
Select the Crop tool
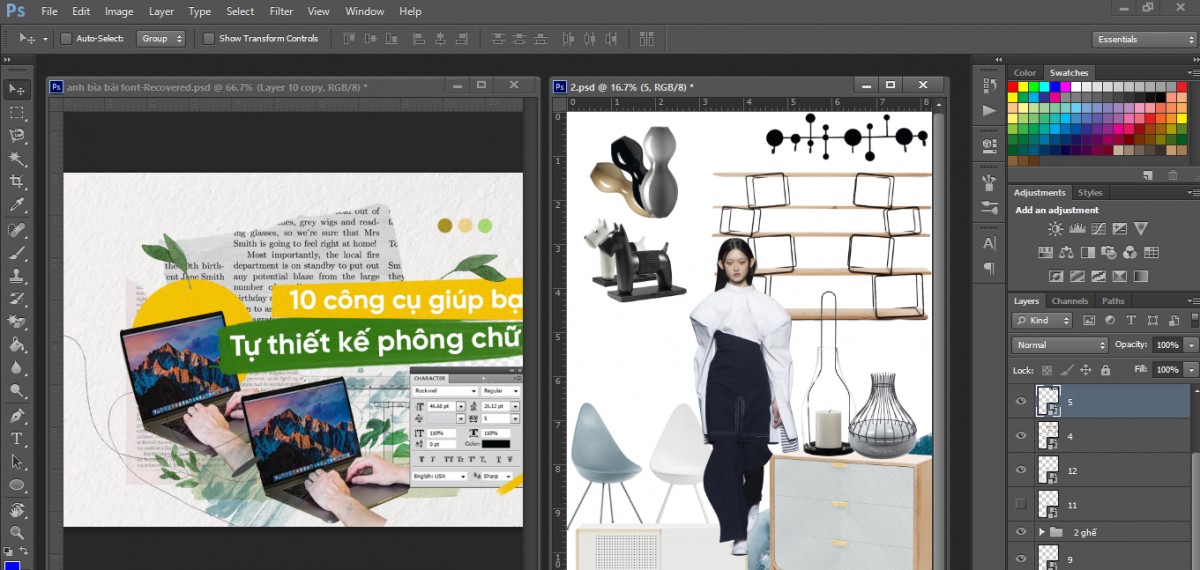pyautogui.click(x=17, y=181)
